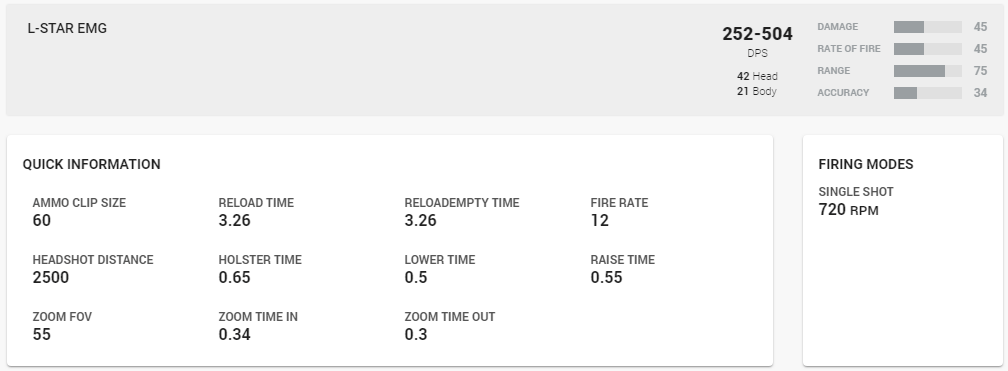Click the Fire Rate value 12
This screenshot has width=1008, height=371.
pos(599,220)
